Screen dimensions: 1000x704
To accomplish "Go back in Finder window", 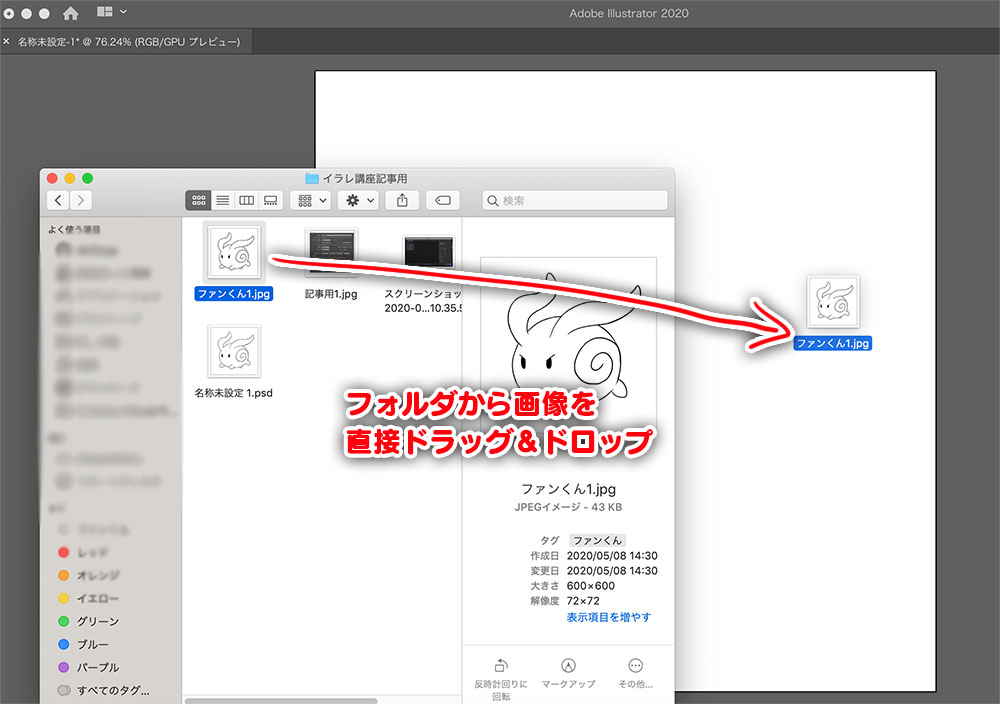I will point(58,200).
